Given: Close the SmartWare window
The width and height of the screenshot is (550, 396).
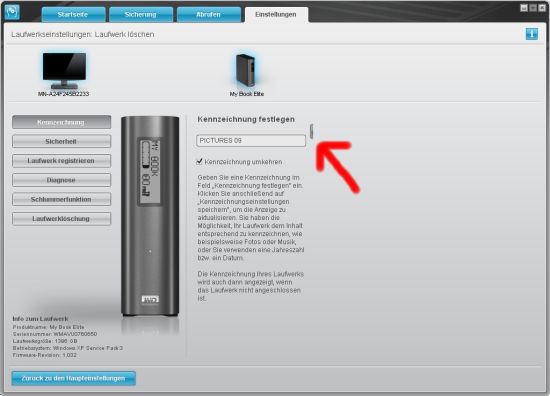Looking at the screenshot, I should click(x=542, y=8).
